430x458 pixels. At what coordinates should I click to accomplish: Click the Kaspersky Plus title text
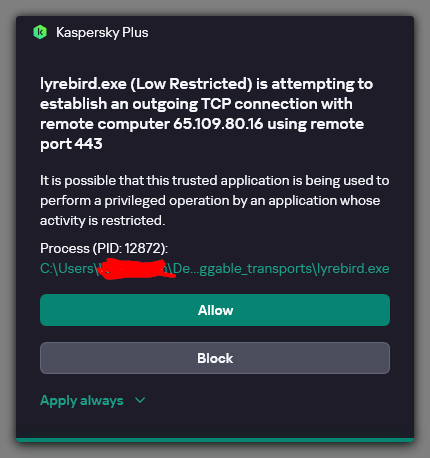(102, 33)
